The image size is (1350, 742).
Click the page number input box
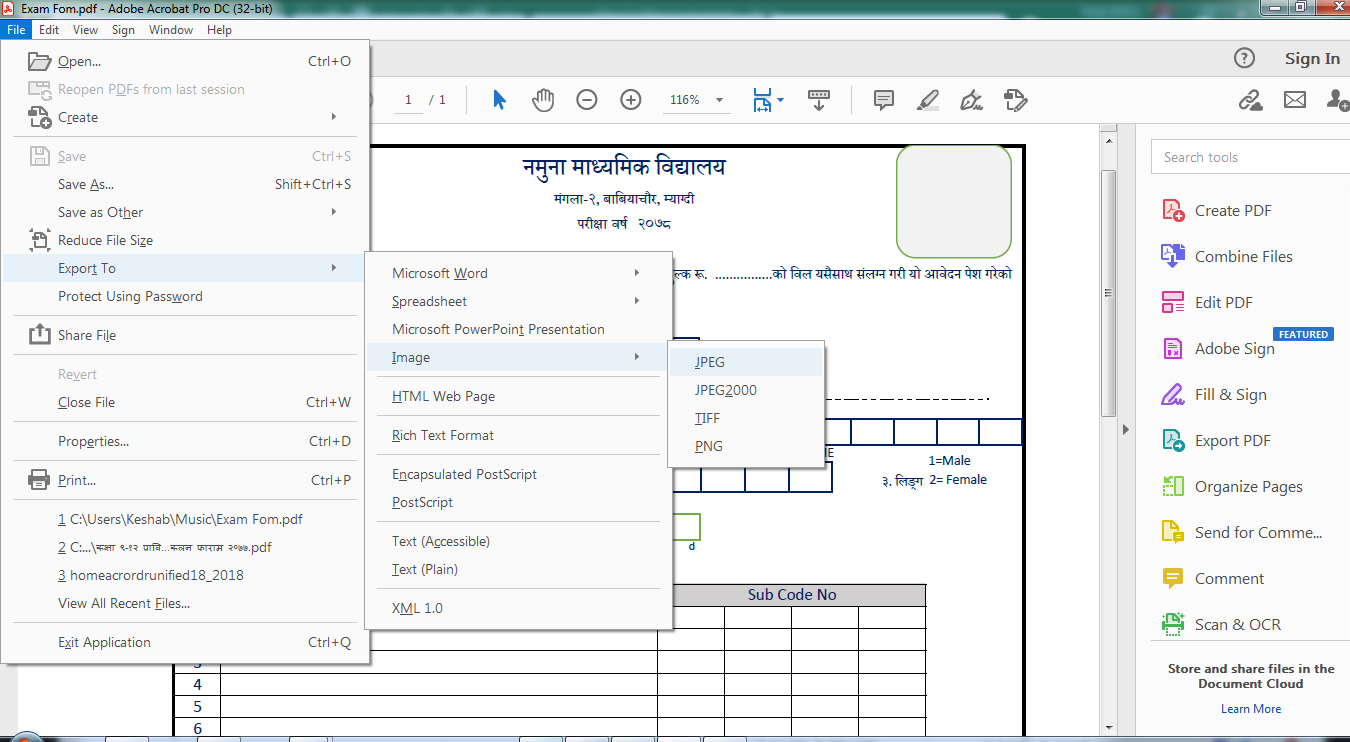click(408, 100)
